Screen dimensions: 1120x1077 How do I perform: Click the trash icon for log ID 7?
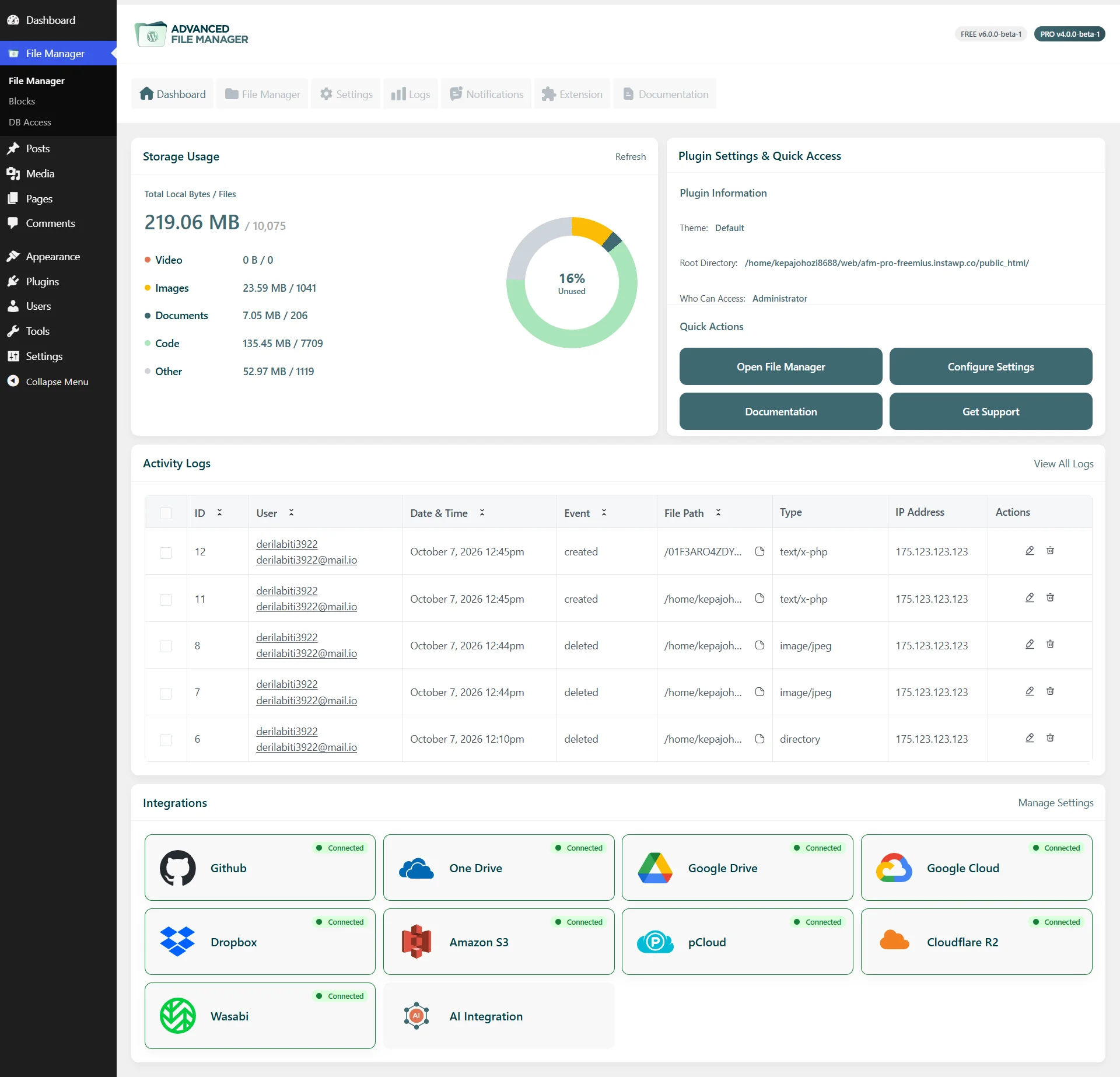[x=1050, y=691]
